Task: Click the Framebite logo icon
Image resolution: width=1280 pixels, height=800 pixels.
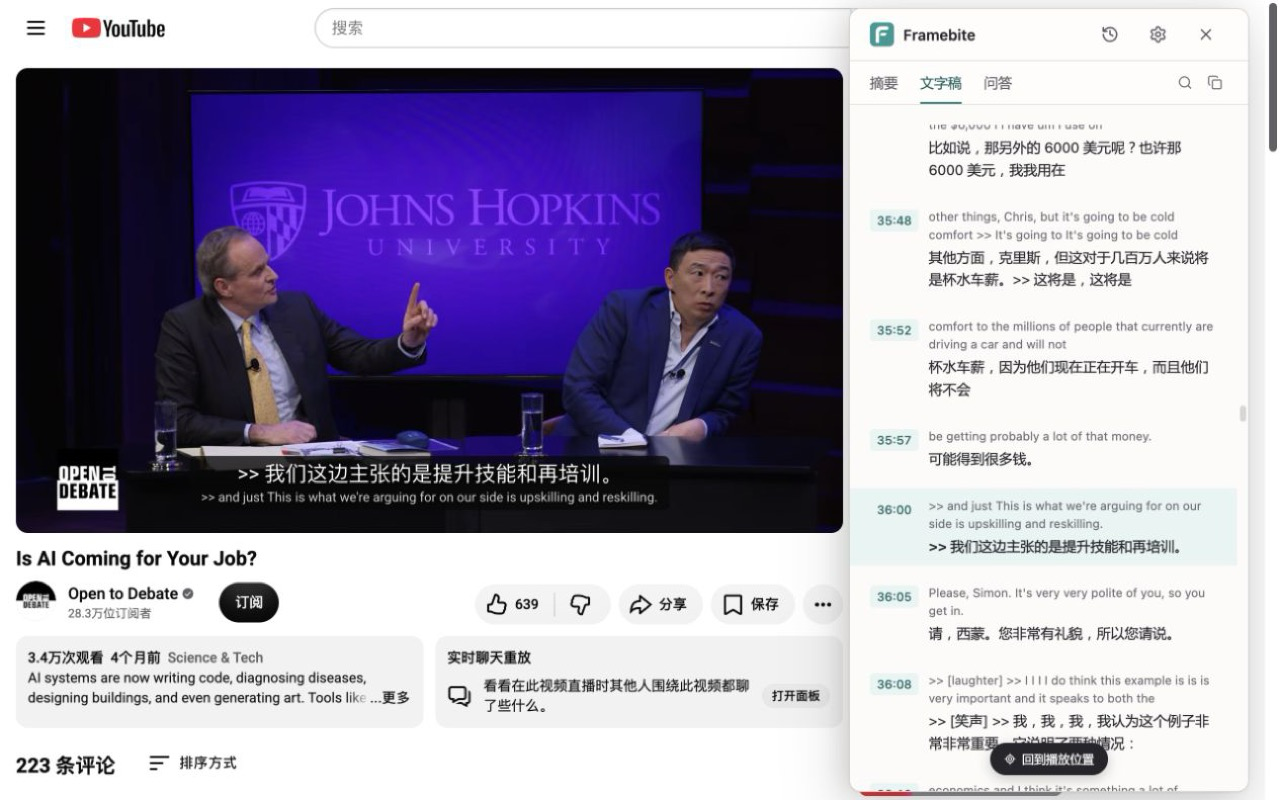Action: pos(881,35)
